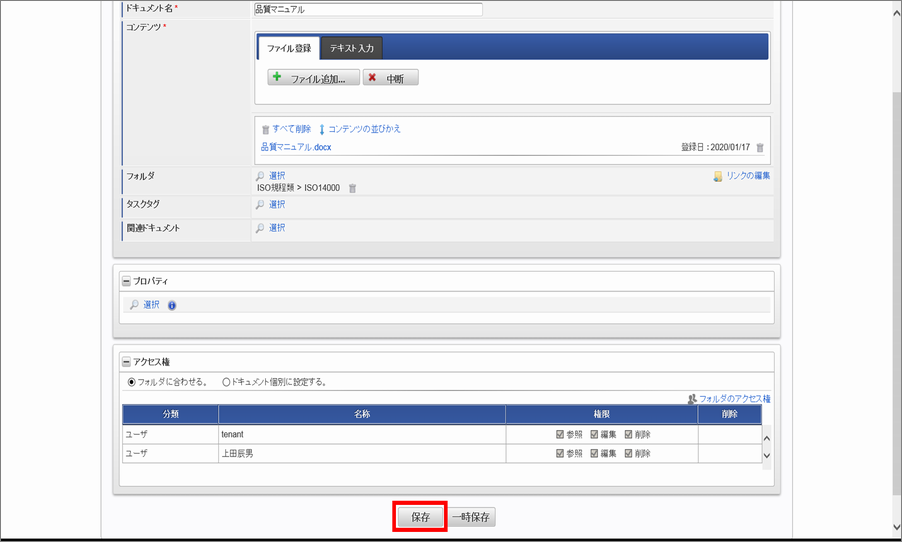Click the リンクの編集 folder icon
Viewport: 902px width, 542px height.
pos(717,176)
